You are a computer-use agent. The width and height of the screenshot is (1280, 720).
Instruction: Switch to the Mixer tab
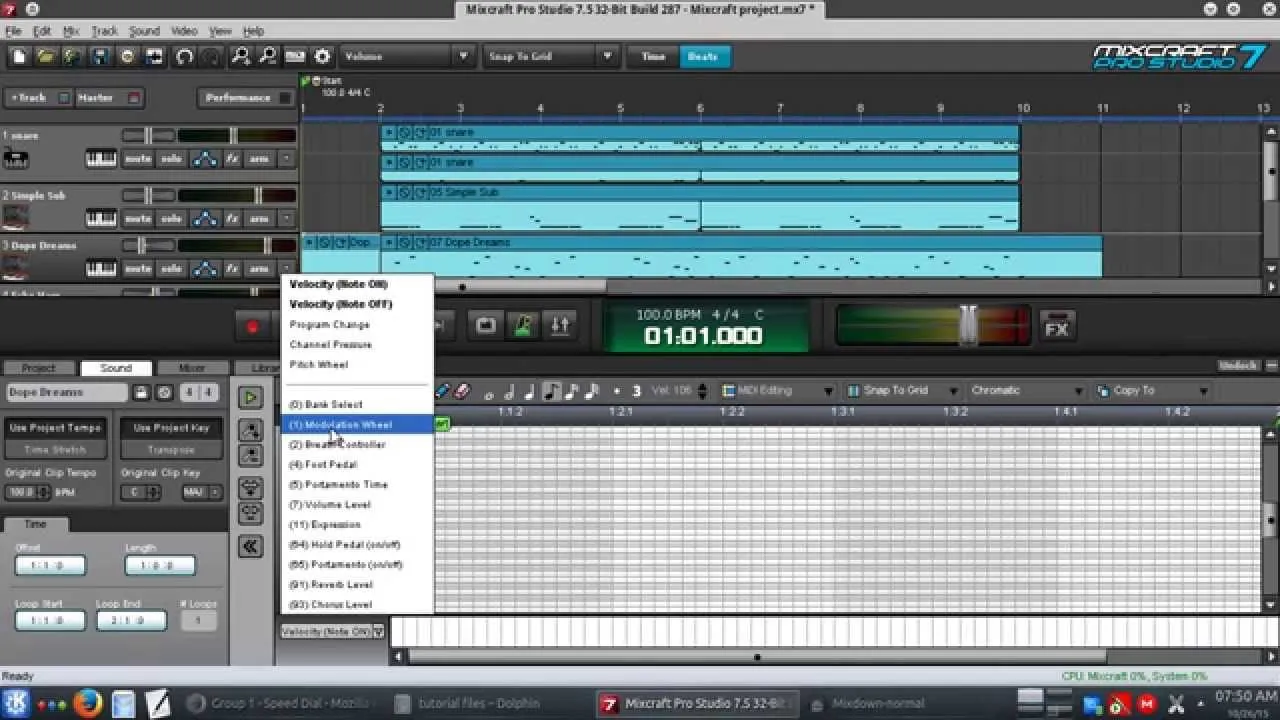click(x=191, y=368)
